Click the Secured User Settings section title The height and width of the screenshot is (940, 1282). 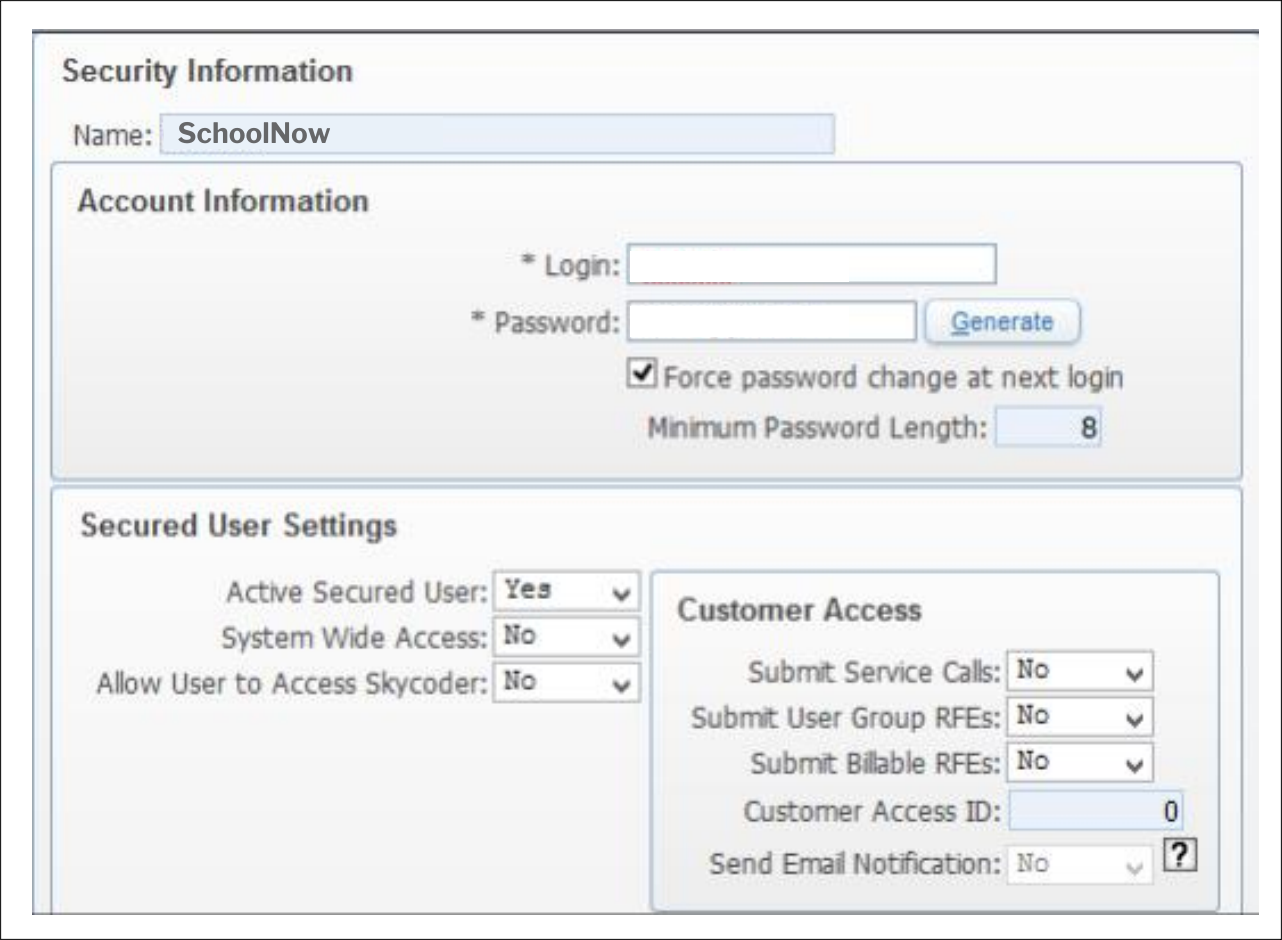click(x=238, y=526)
